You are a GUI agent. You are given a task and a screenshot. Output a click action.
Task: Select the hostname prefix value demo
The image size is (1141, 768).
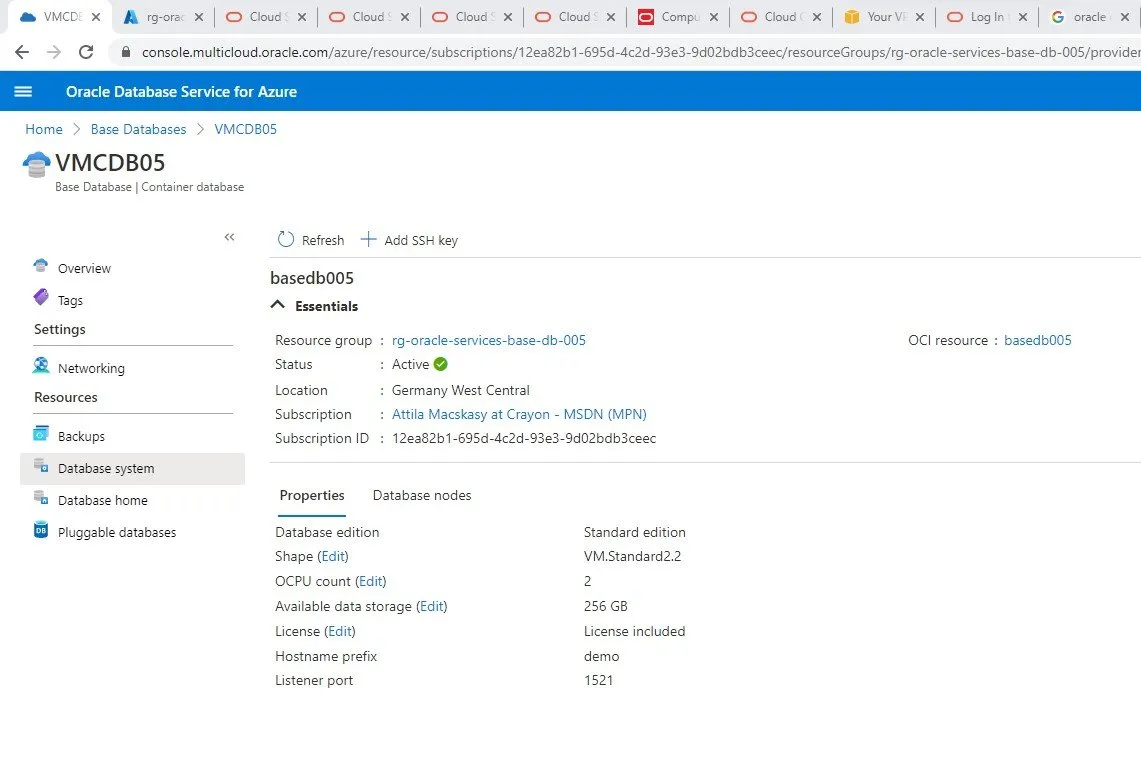[601, 656]
